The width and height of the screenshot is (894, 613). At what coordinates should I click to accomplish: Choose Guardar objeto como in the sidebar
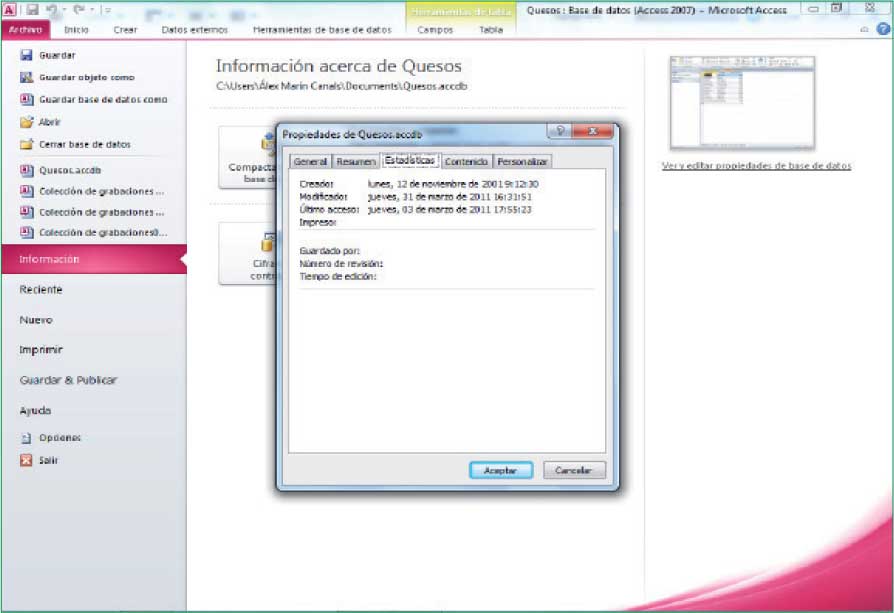pyautogui.click(x=86, y=77)
